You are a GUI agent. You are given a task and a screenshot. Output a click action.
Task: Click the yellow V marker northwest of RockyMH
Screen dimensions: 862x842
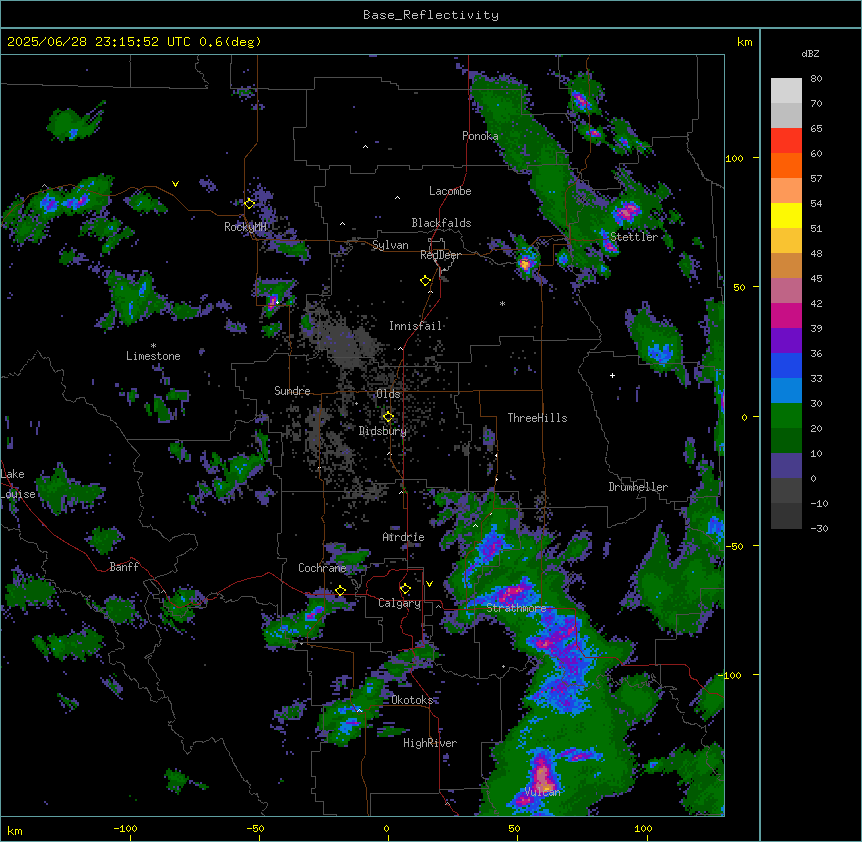coord(175,184)
